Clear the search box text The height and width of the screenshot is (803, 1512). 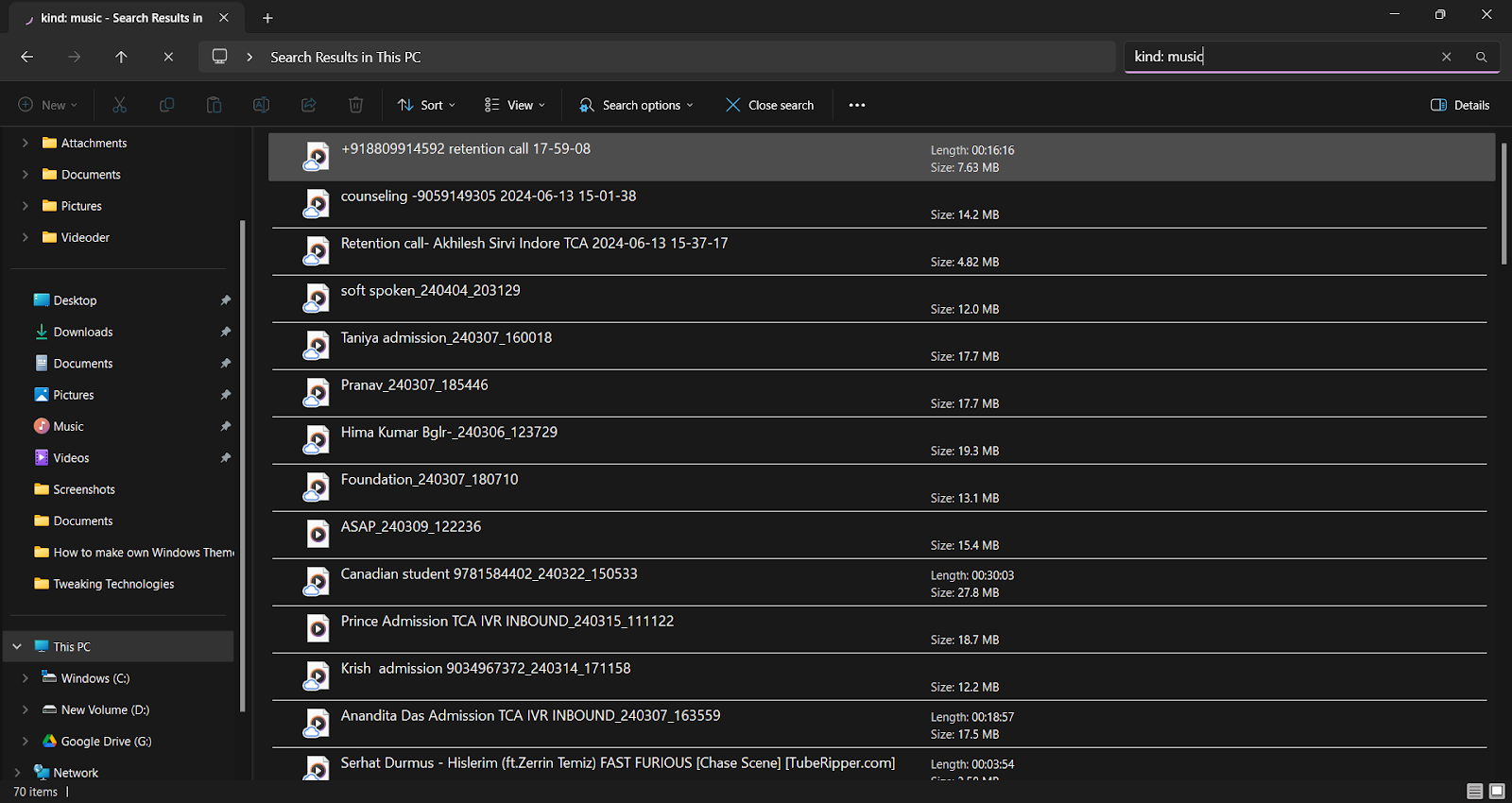[x=1446, y=57]
